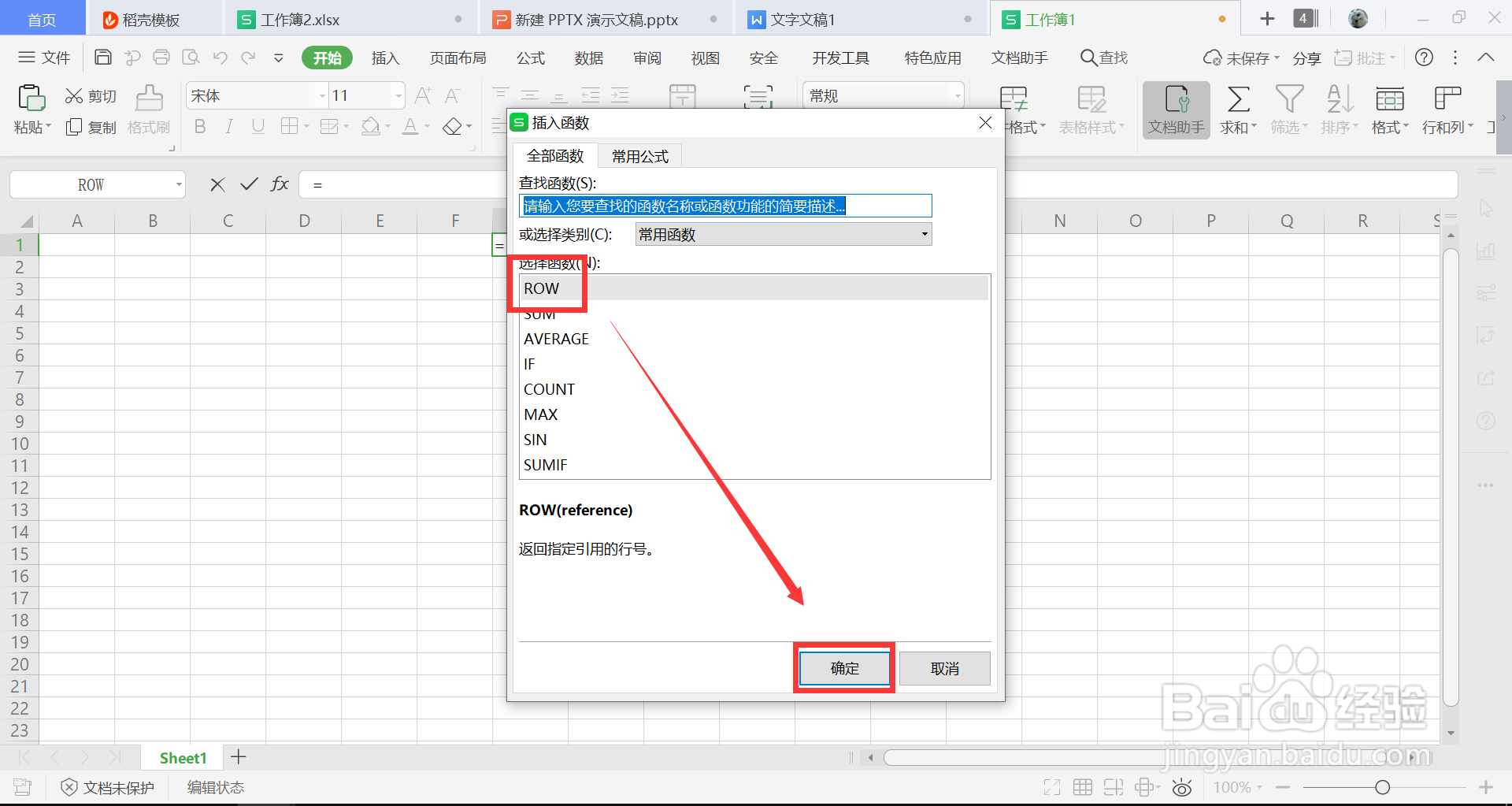
Task: Click the help question mark icon
Action: [x=1424, y=58]
